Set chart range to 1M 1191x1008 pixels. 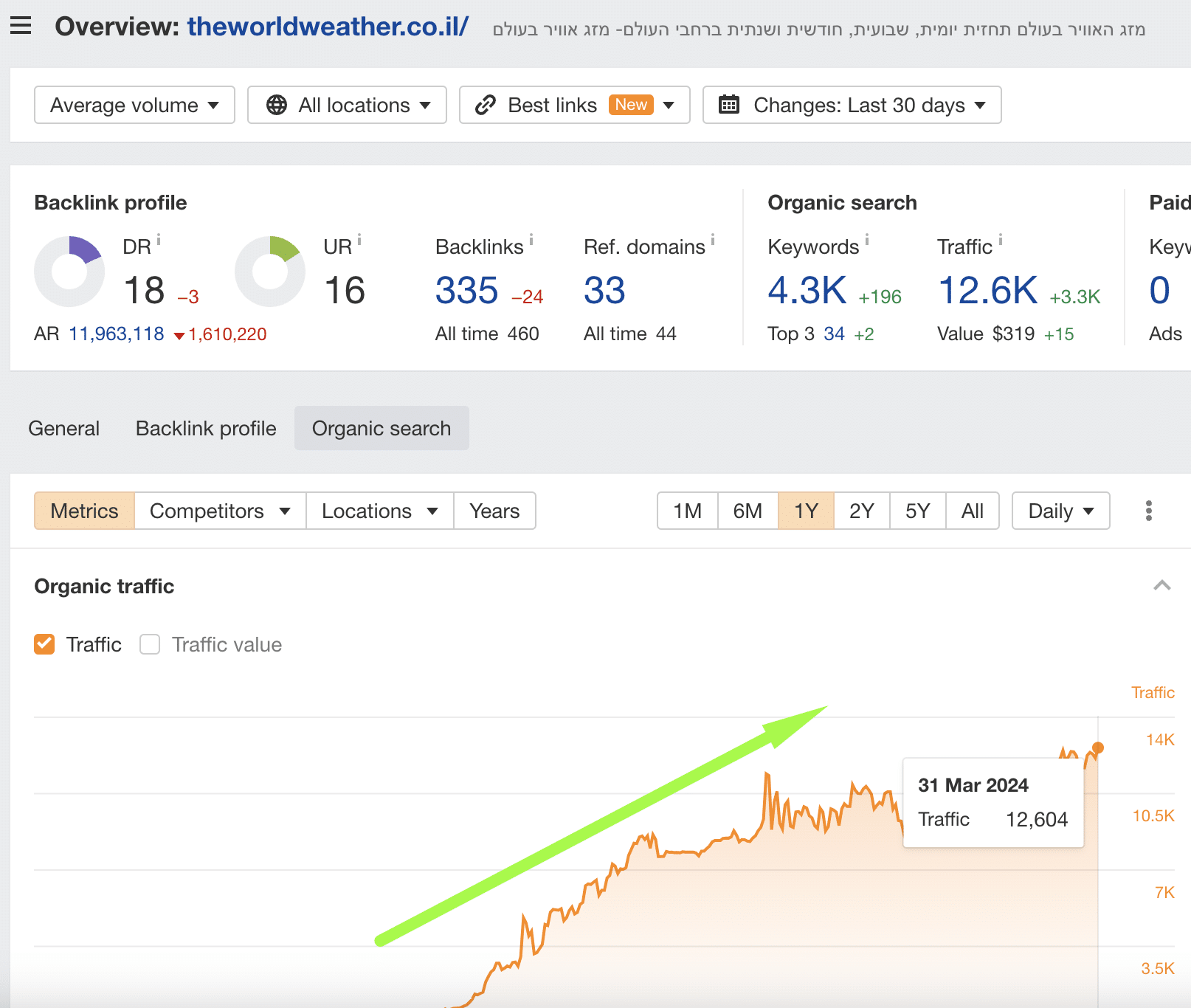coord(687,511)
